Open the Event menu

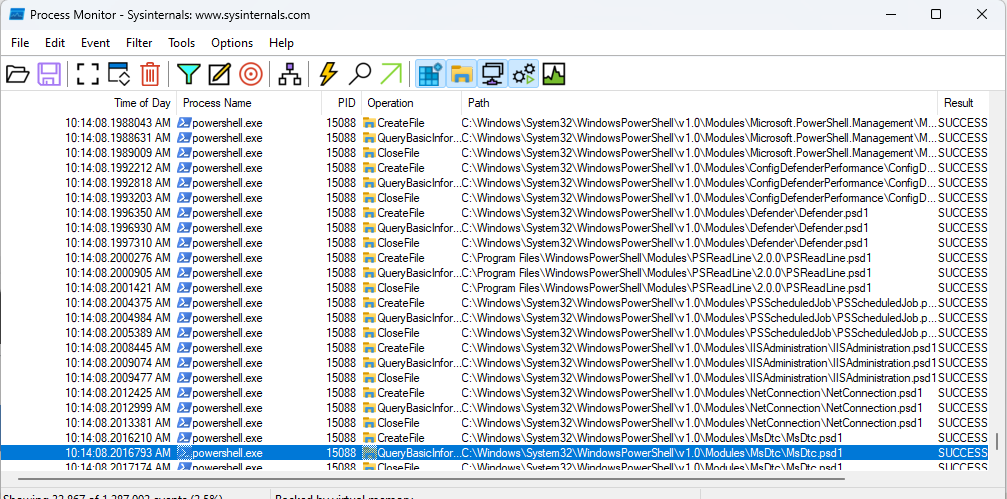[95, 43]
